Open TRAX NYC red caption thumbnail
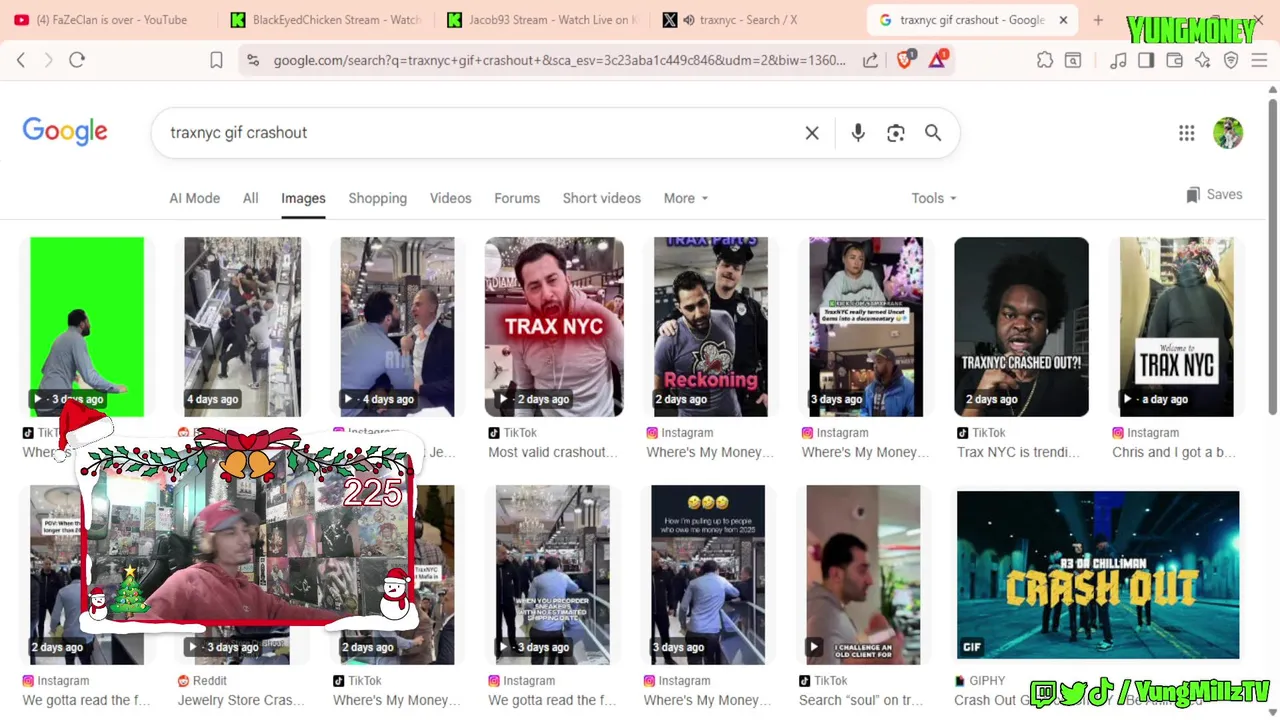The height and width of the screenshot is (720, 1280). [x=554, y=327]
